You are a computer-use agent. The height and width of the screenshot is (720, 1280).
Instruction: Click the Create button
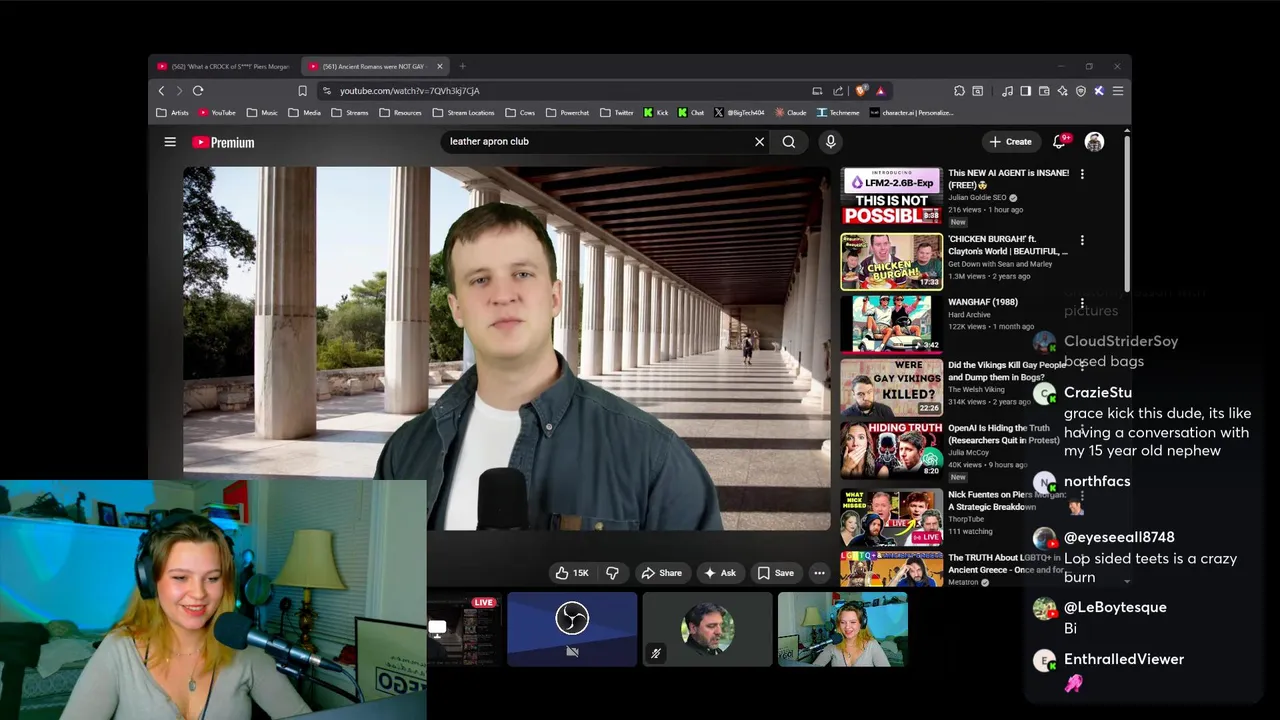coord(1011,142)
